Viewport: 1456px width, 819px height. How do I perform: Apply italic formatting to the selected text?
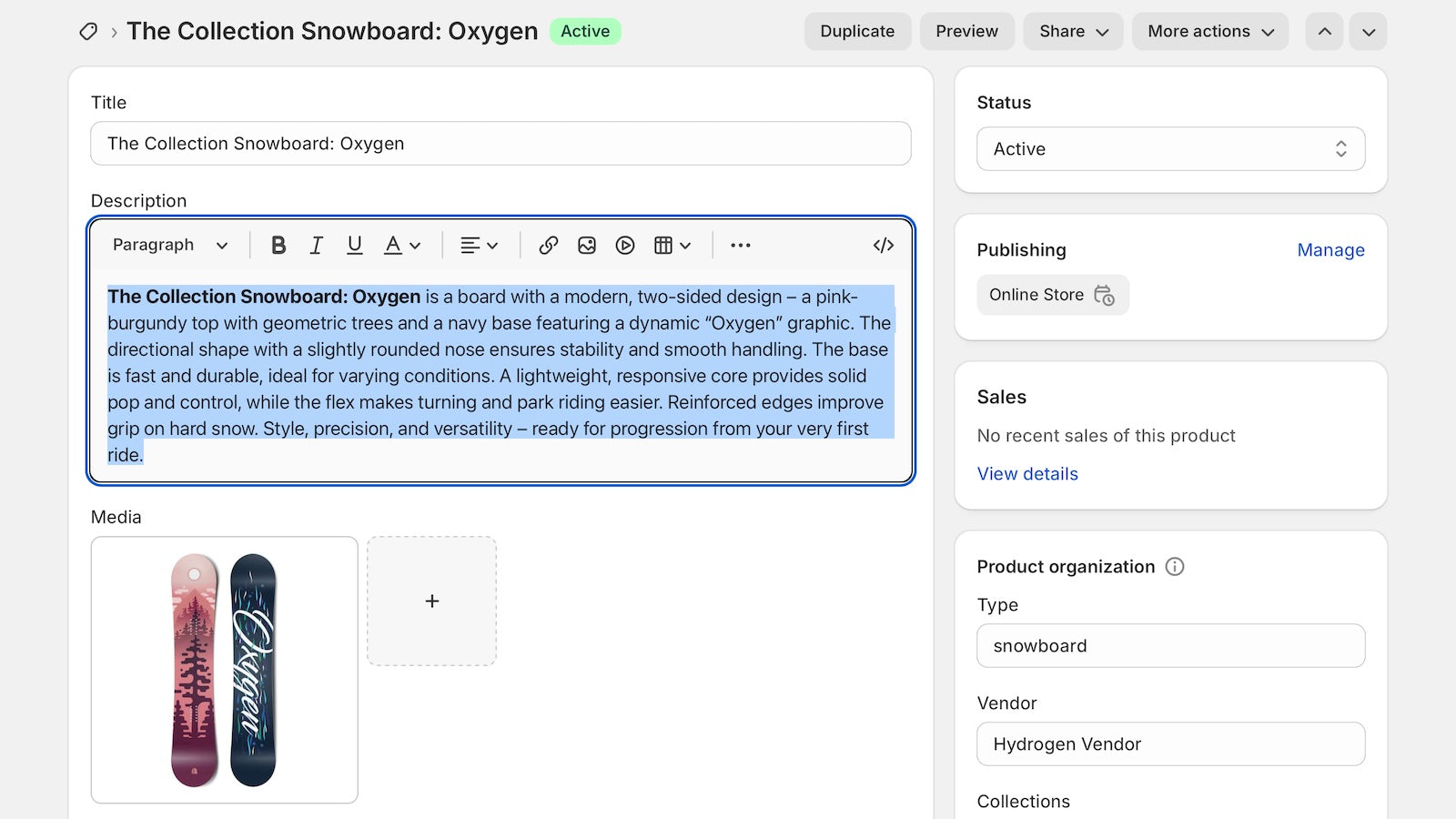316,245
